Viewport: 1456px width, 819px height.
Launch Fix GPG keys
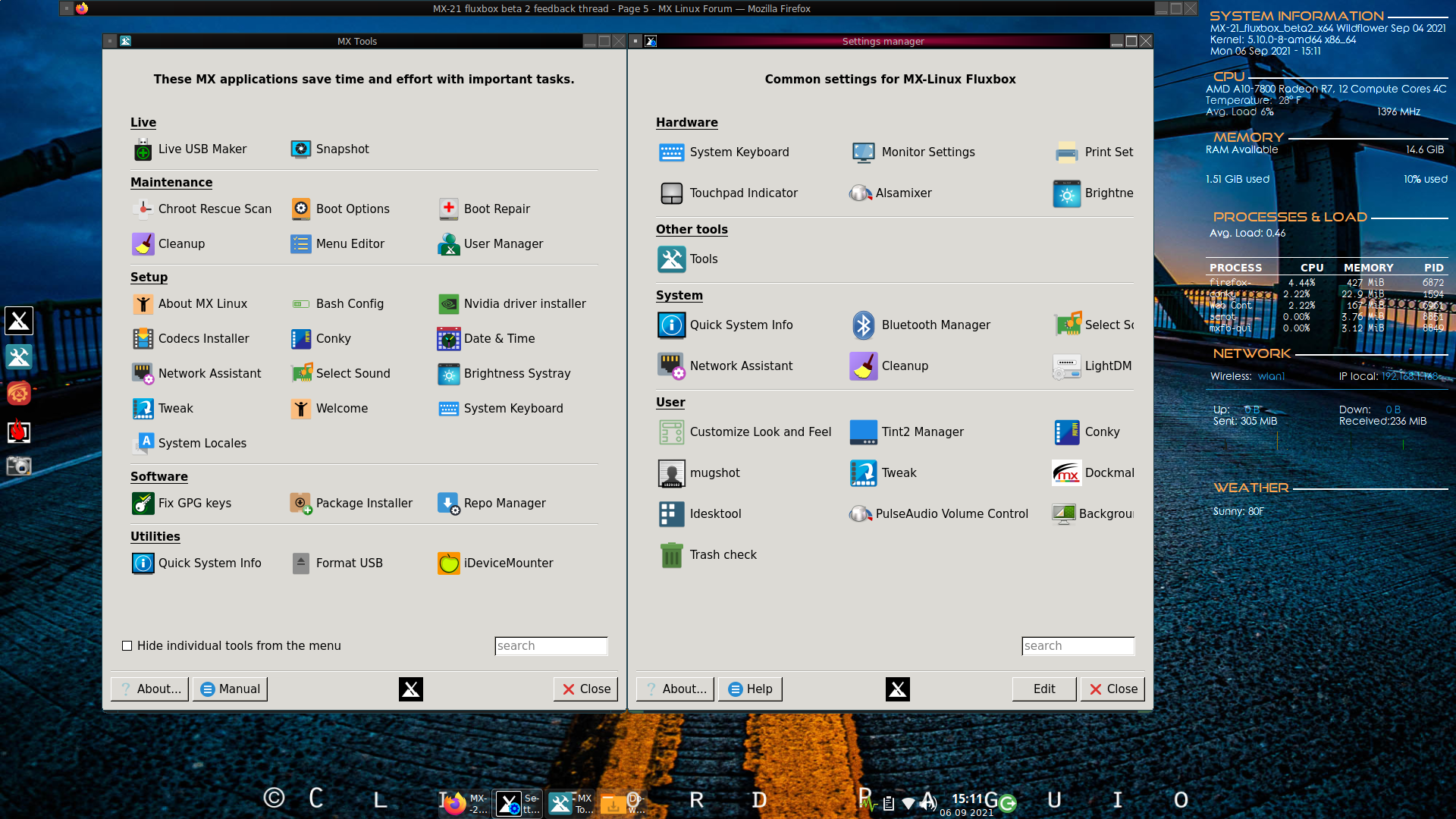coord(182,503)
